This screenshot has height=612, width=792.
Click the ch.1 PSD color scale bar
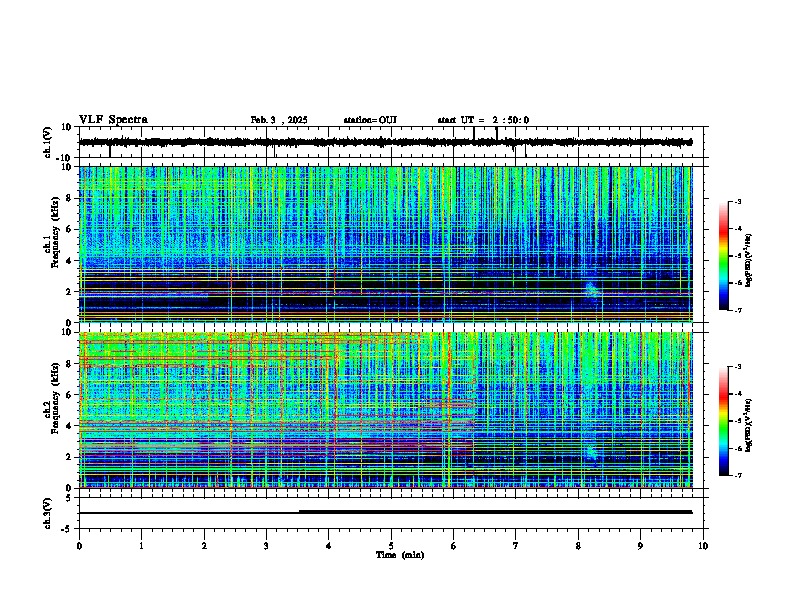(724, 256)
